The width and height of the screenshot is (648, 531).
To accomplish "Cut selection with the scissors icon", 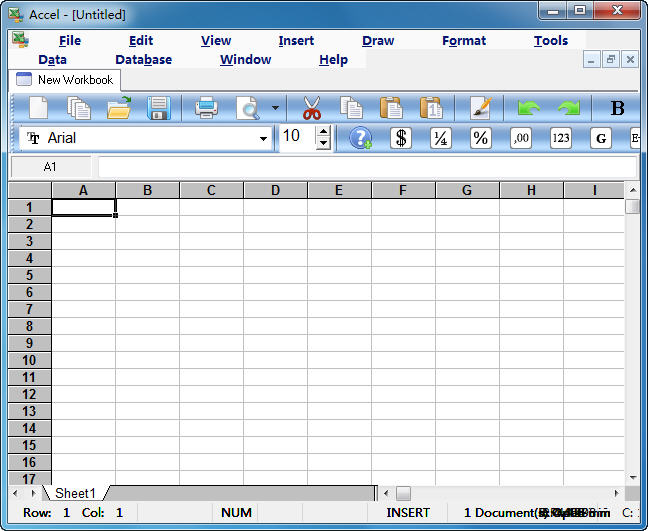I will 312,108.
